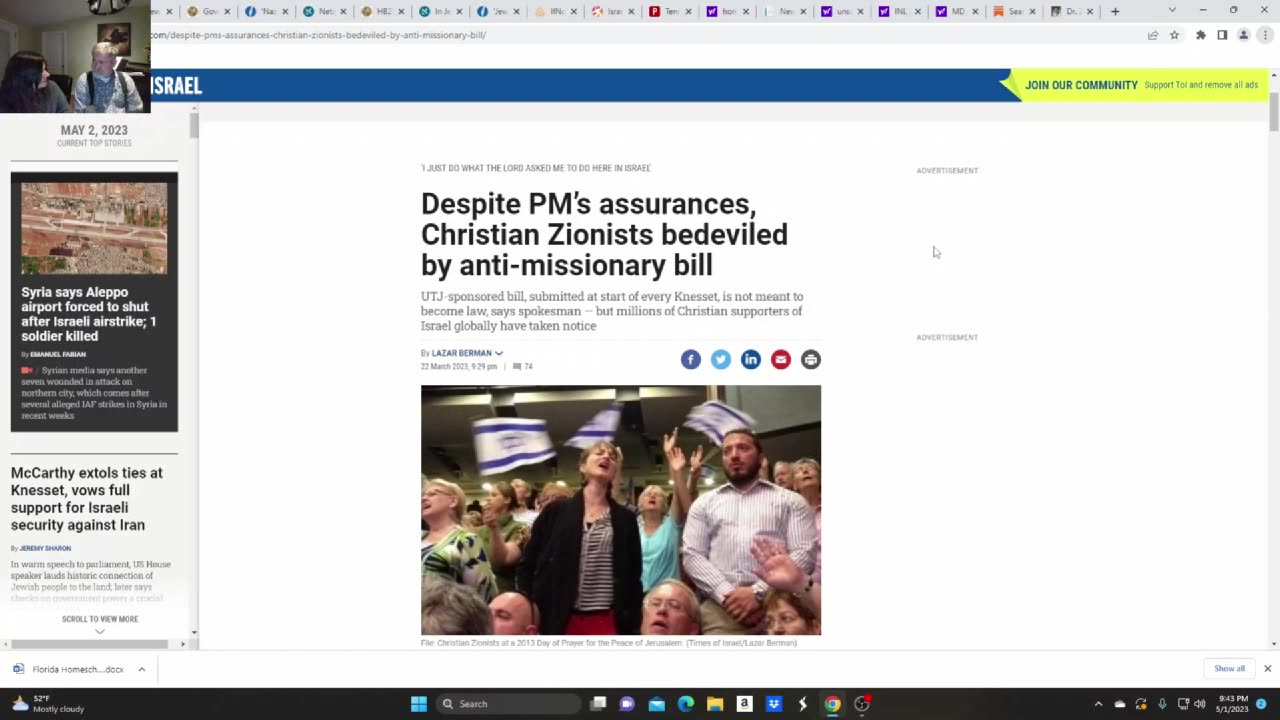Click the Christian Zionists article photo
1280x720 pixels.
pyautogui.click(x=621, y=510)
